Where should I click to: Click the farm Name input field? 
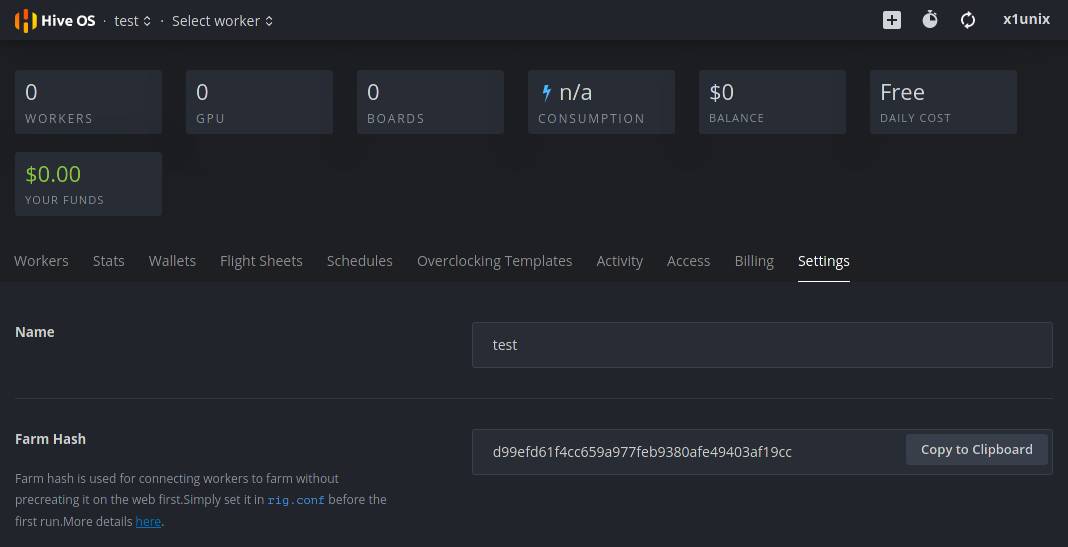click(761, 345)
